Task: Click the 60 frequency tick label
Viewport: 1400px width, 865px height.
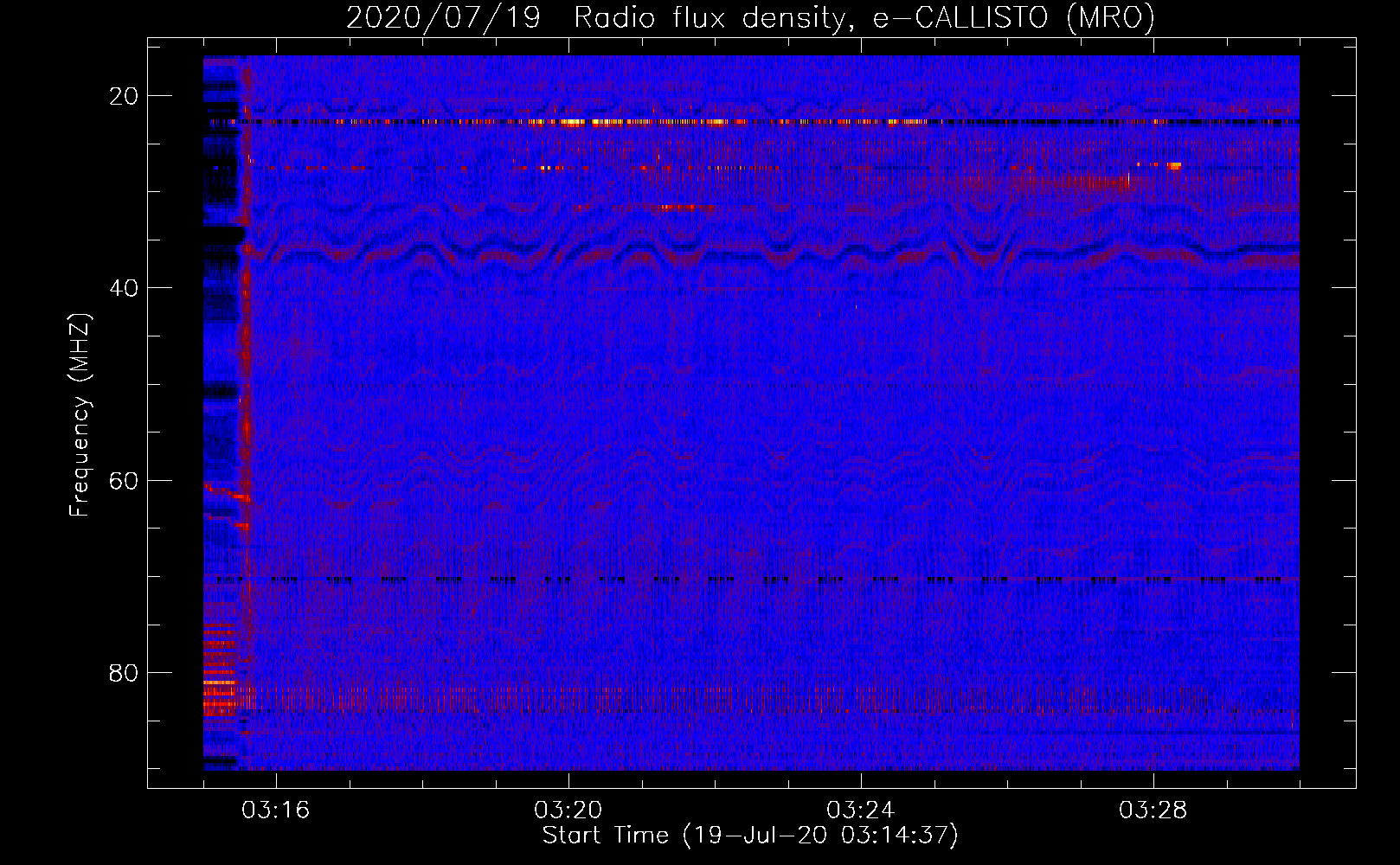Action: pyautogui.click(x=124, y=480)
